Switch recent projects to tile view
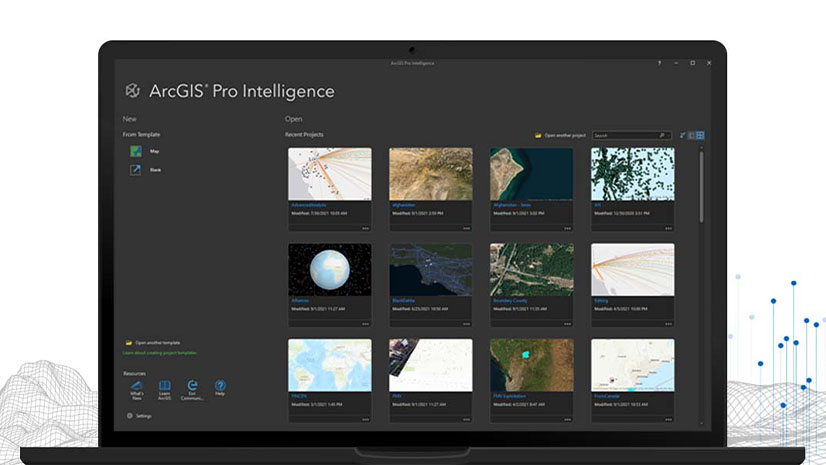The image size is (826, 465). (700, 135)
